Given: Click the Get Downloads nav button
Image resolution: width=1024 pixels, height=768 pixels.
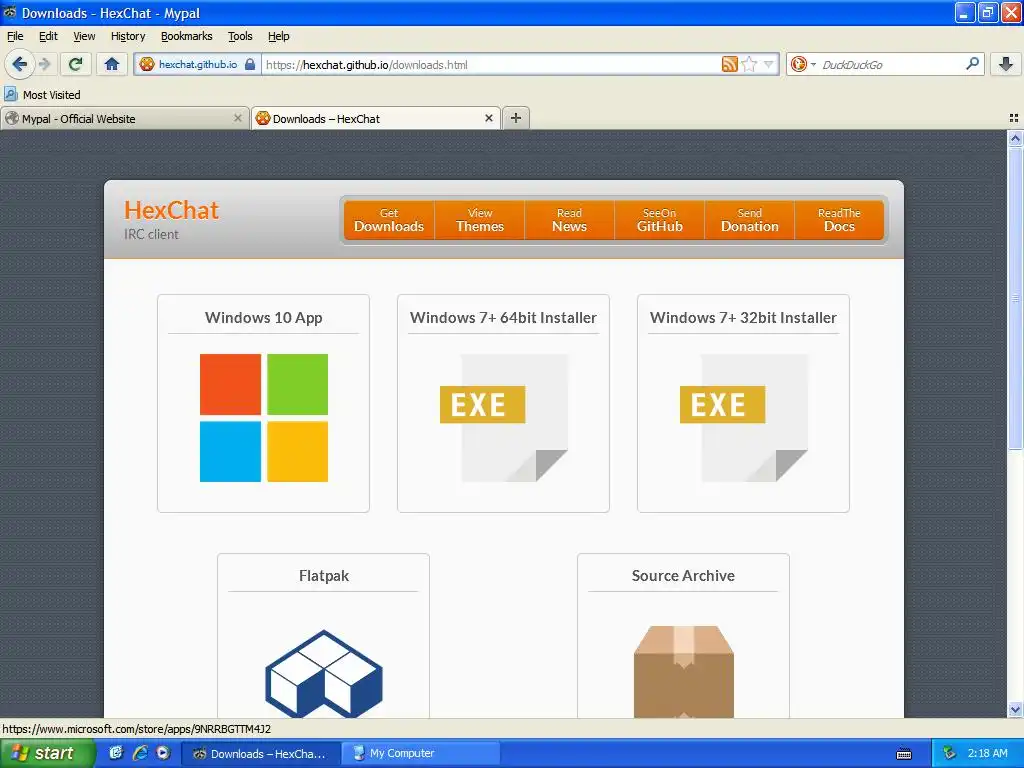Looking at the screenshot, I should pyautogui.click(x=389, y=220).
